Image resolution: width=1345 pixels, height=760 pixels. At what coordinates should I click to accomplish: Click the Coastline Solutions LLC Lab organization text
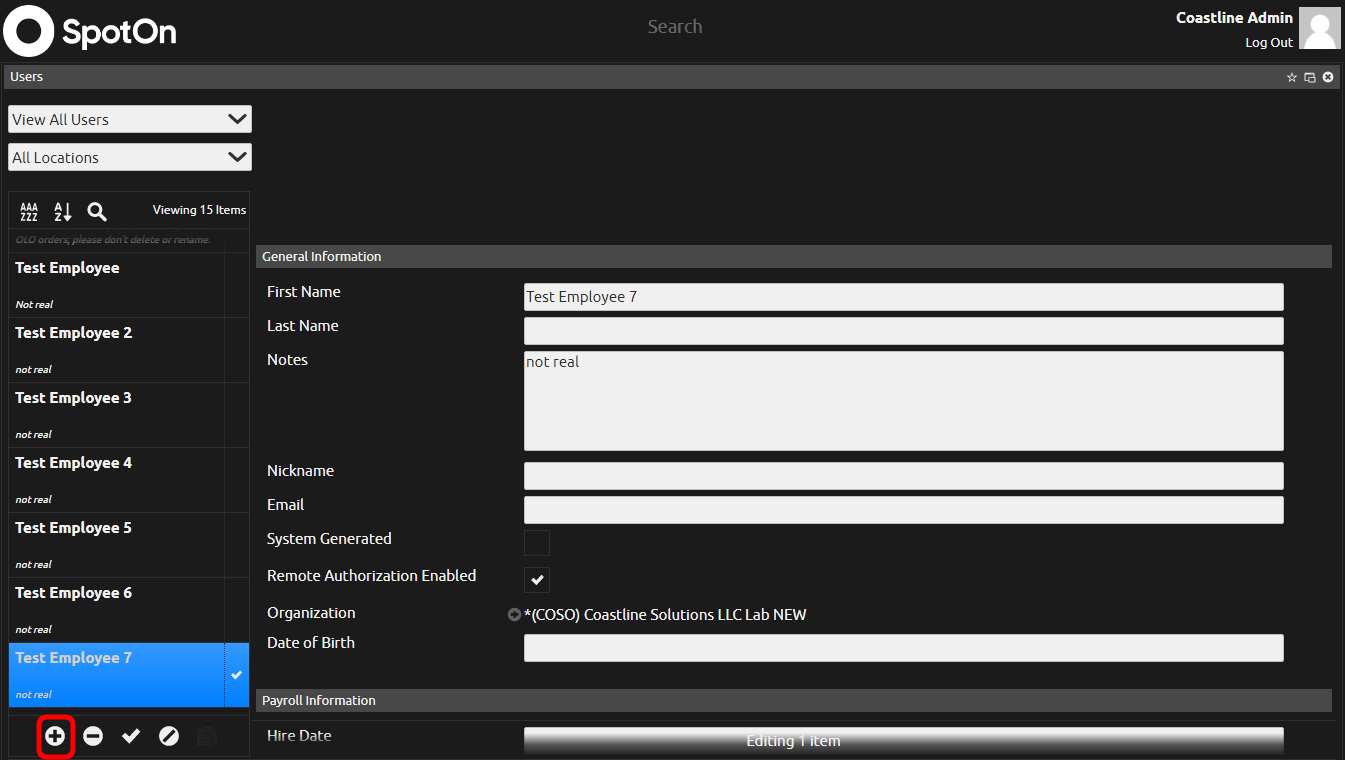tap(665, 615)
